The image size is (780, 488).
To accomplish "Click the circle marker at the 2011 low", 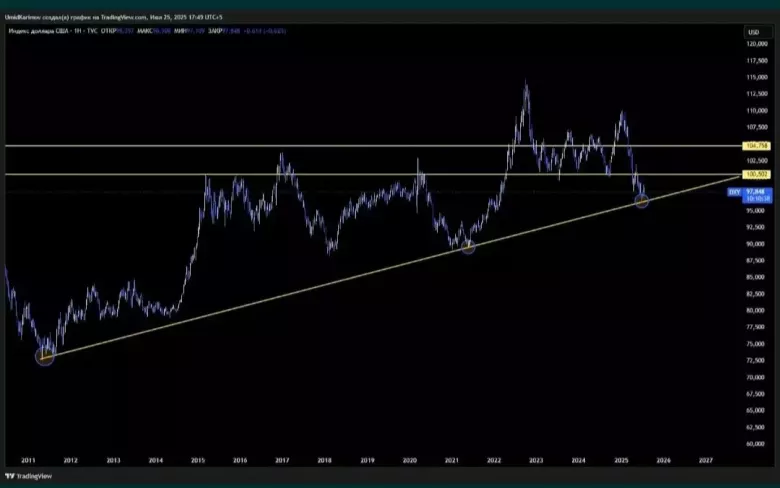I will point(44,355).
